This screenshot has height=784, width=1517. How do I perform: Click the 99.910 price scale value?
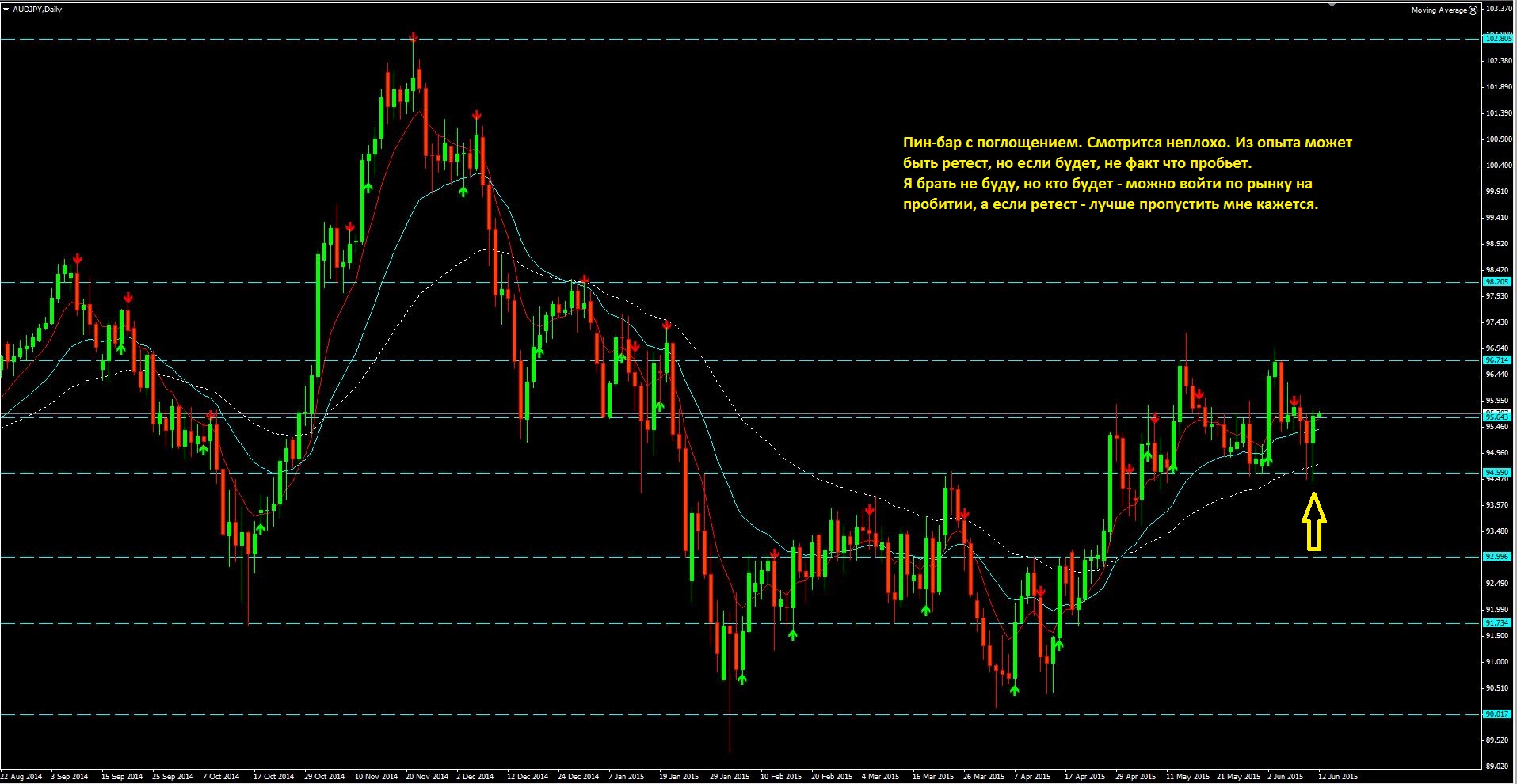(x=1499, y=192)
